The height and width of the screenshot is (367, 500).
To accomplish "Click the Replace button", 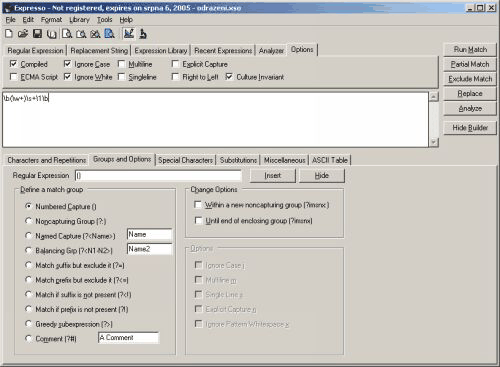I will [x=470, y=94].
